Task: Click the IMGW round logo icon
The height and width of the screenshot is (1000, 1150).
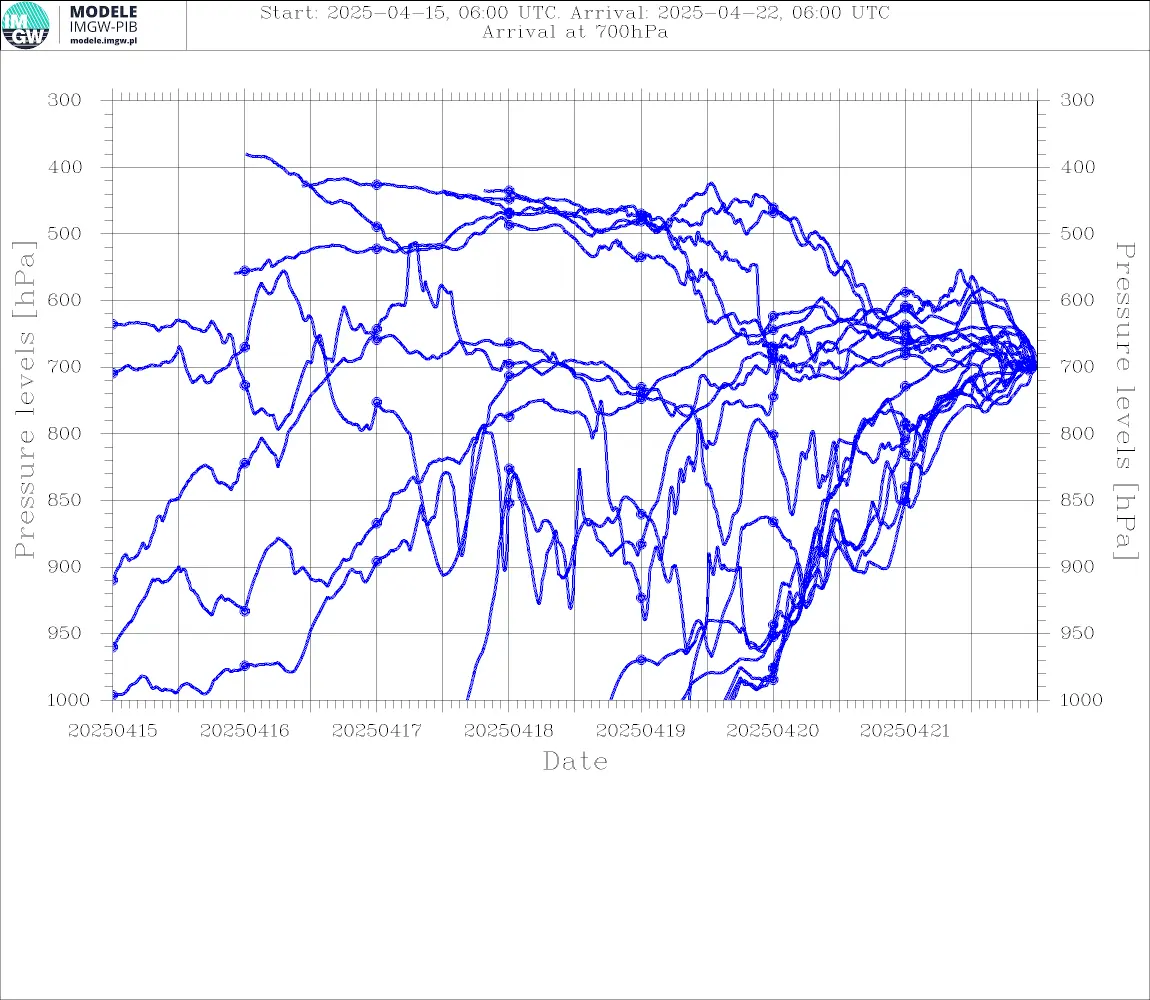Action: tap(26, 26)
